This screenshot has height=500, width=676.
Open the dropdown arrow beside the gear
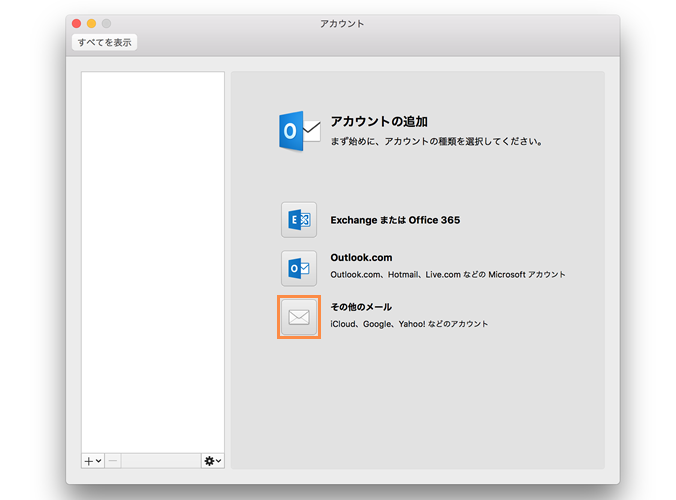[219, 461]
